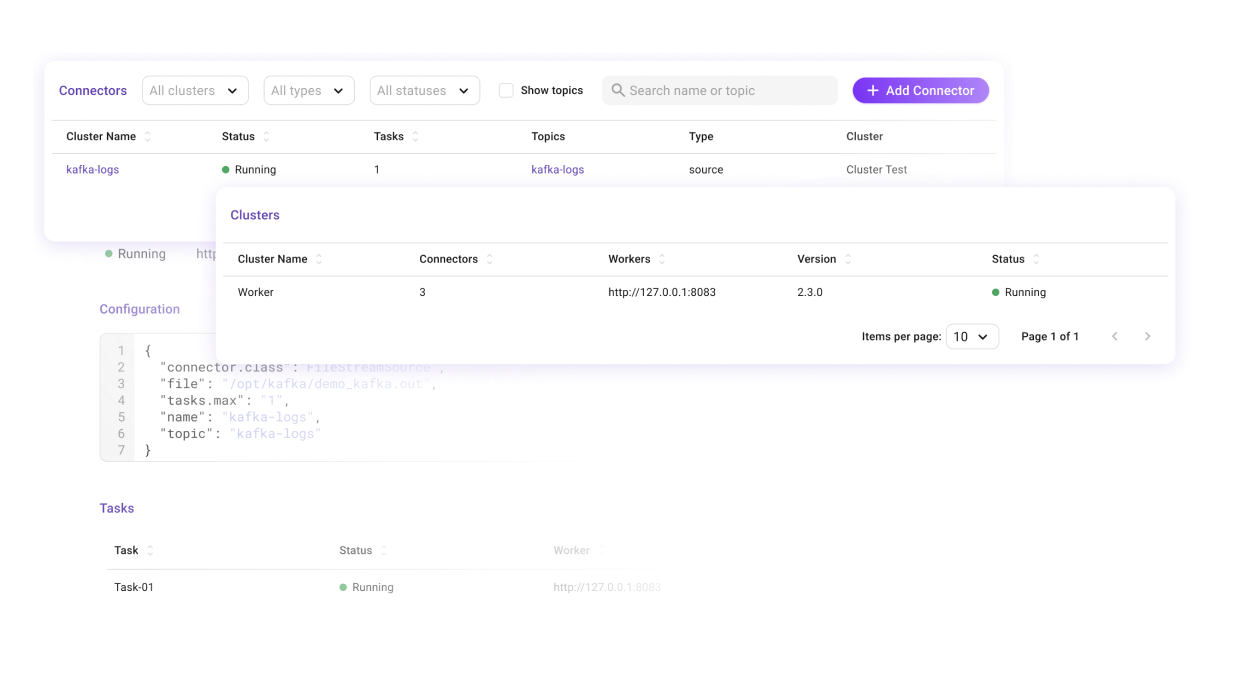Open the All statuses filter dropdown
The image size is (1240, 698).
[424, 90]
